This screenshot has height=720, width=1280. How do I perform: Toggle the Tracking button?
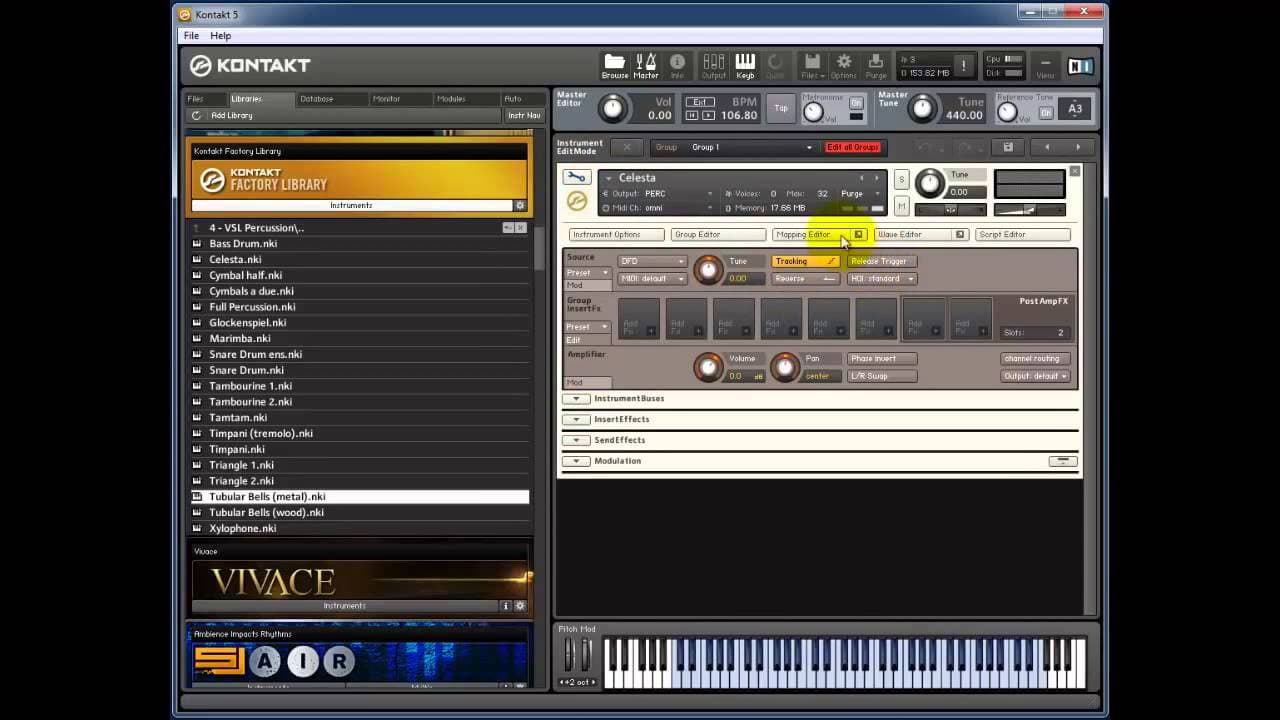pyautogui.click(x=805, y=261)
